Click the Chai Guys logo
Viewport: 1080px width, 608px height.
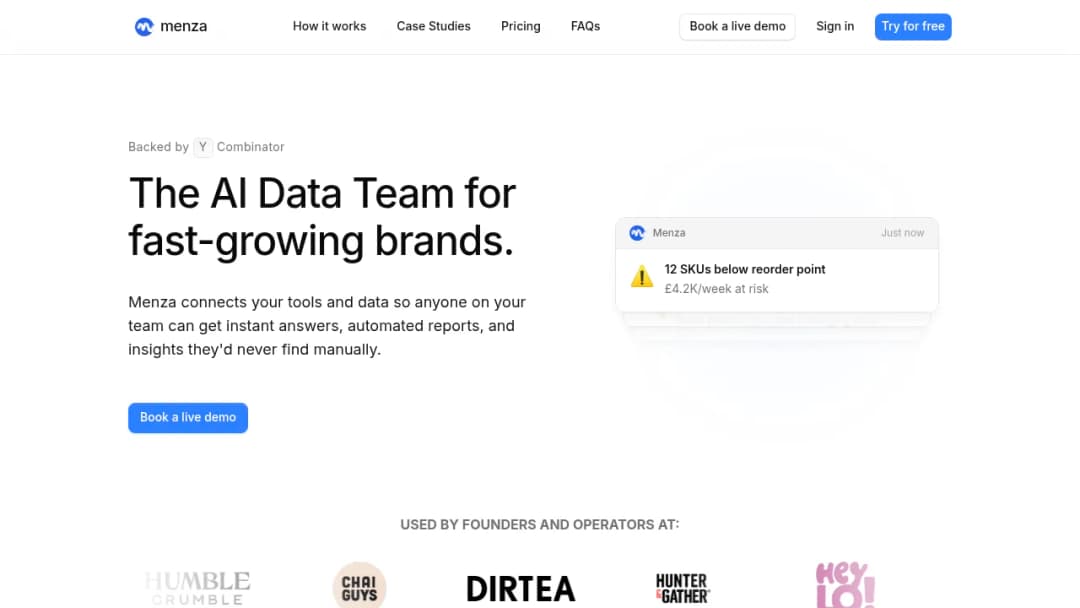pos(360,585)
